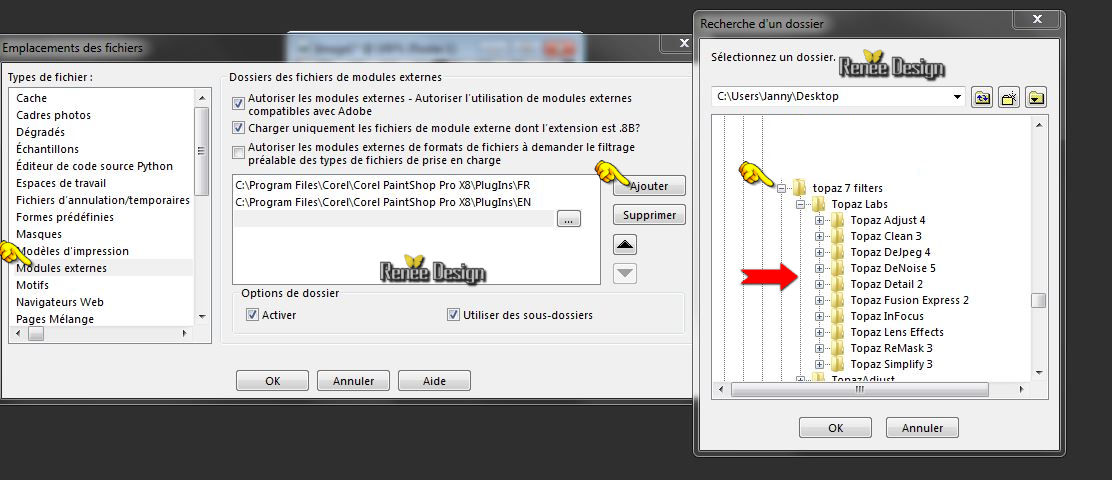Select the Topaz Simplify 3 folder
The width and height of the screenshot is (1112, 480).
[x=891, y=364]
